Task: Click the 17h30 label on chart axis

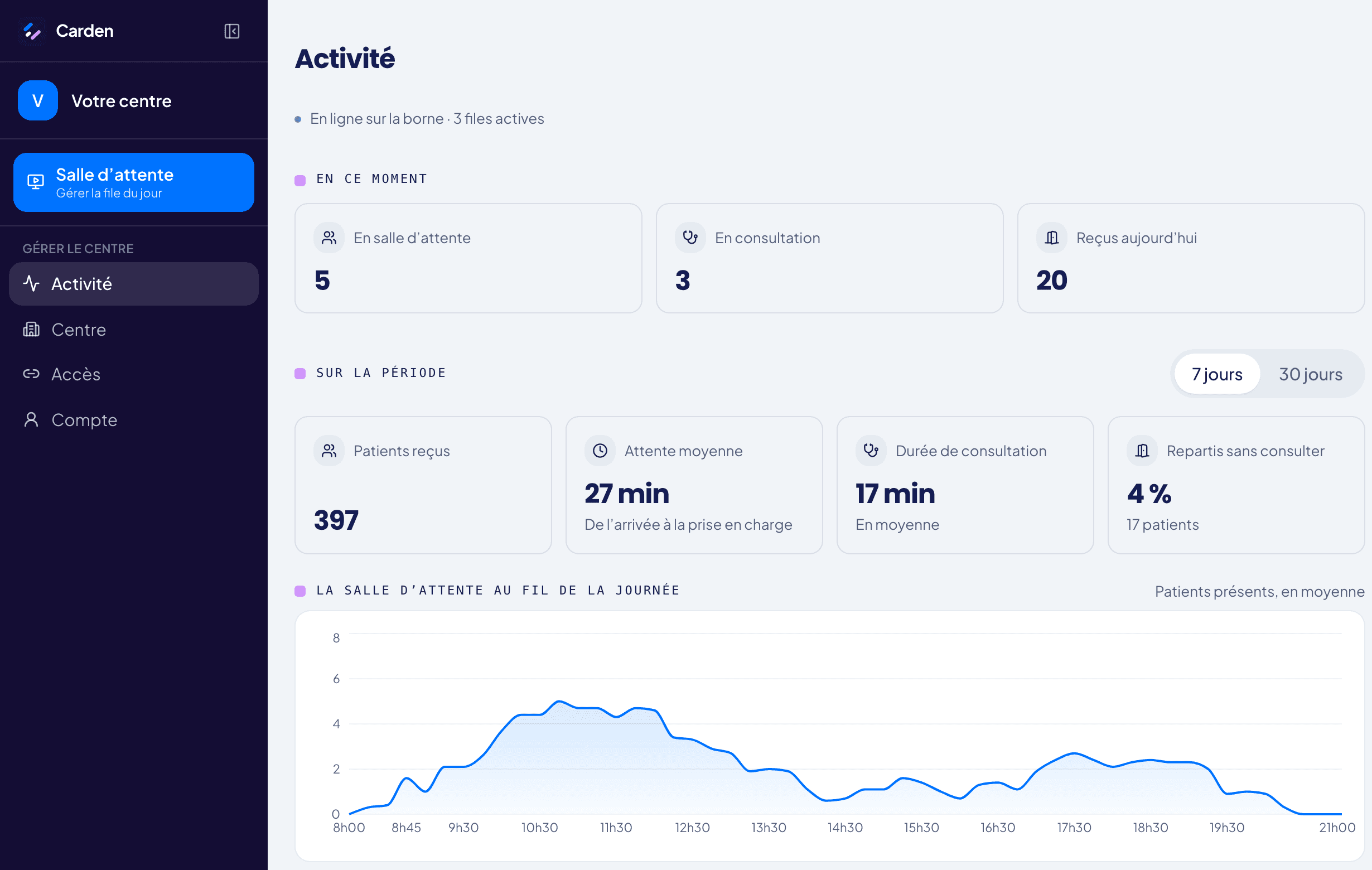Action: (x=1074, y=827)
